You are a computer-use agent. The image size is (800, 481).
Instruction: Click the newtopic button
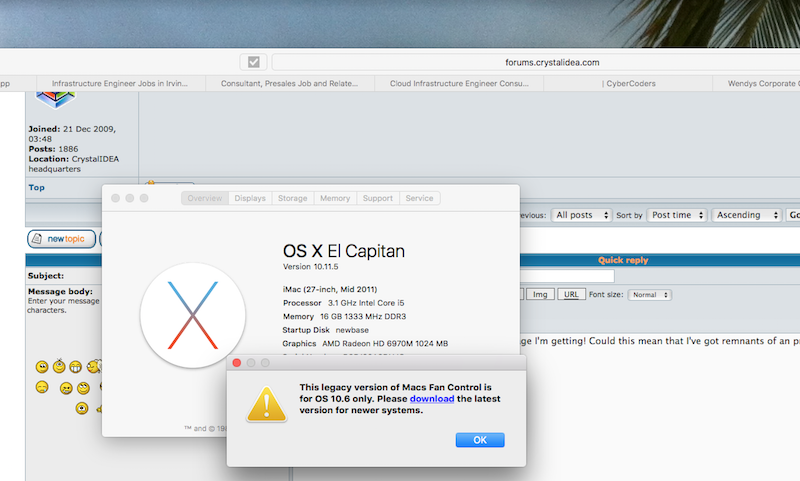pos(62,239)
